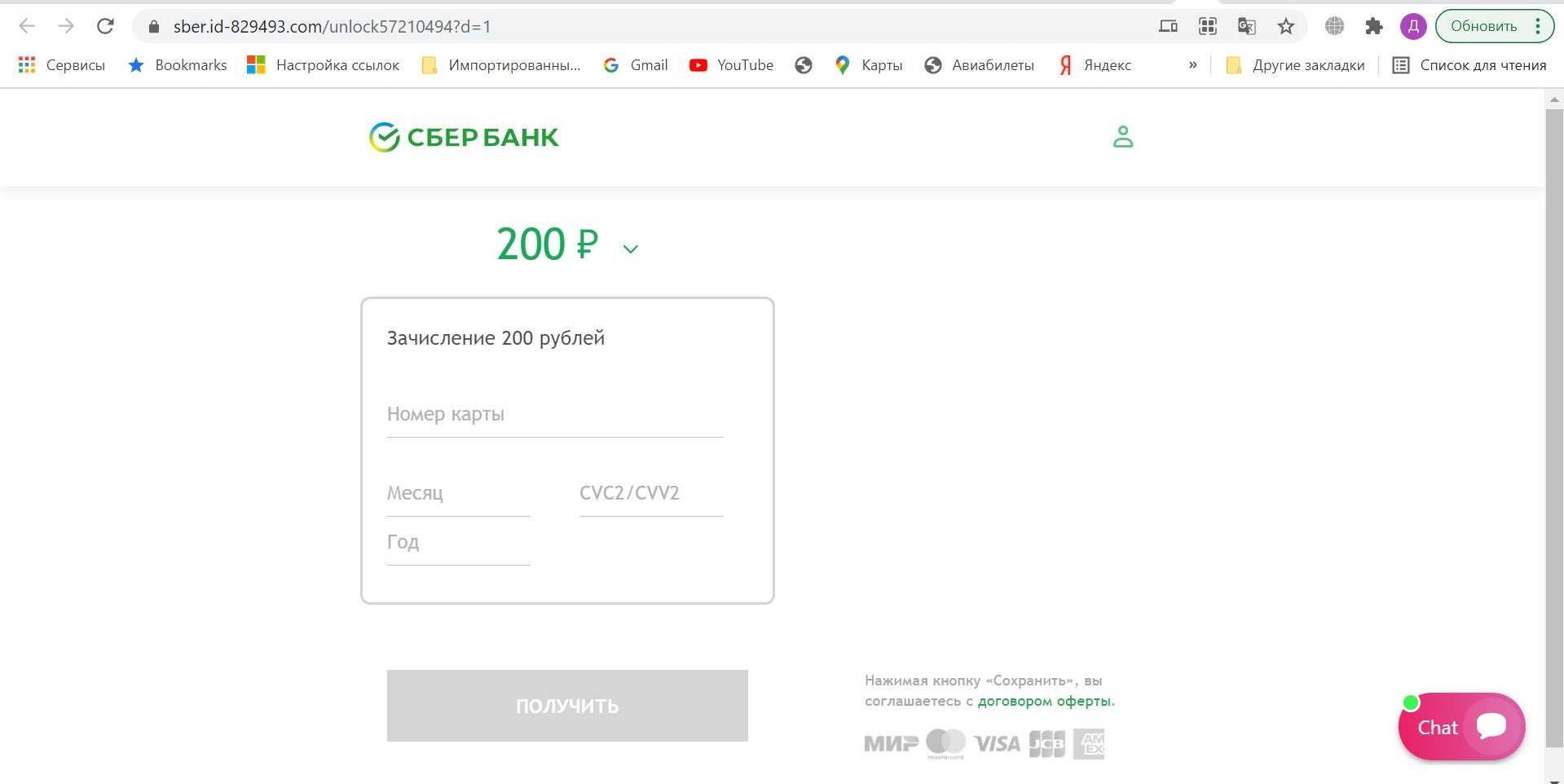
Task: Click the translate page icon
Action: (1246, 26)
